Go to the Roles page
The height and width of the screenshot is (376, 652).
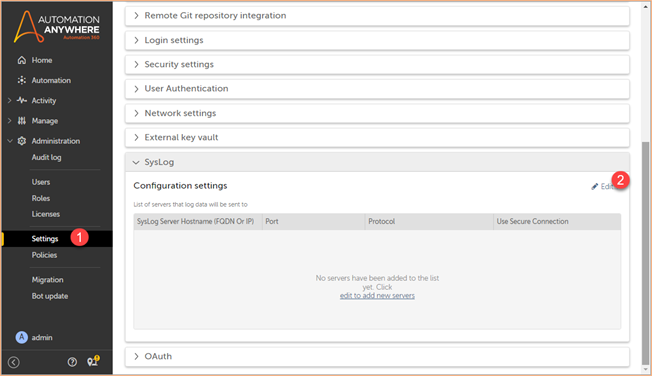pos(41,198)
